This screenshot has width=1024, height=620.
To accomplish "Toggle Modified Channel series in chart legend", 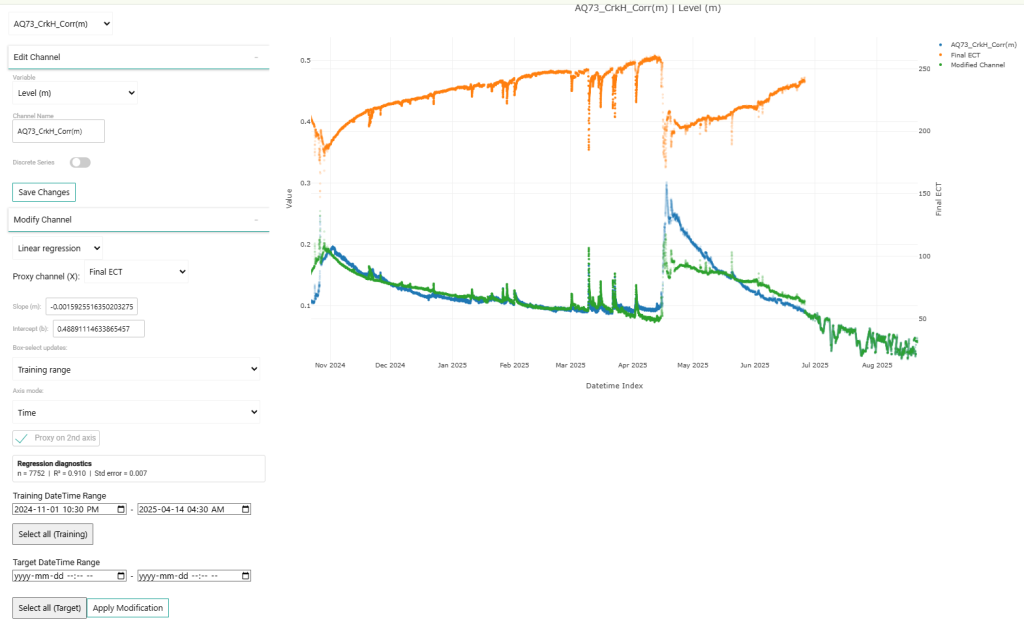I will pyautogui.click(x=976, y=65).
